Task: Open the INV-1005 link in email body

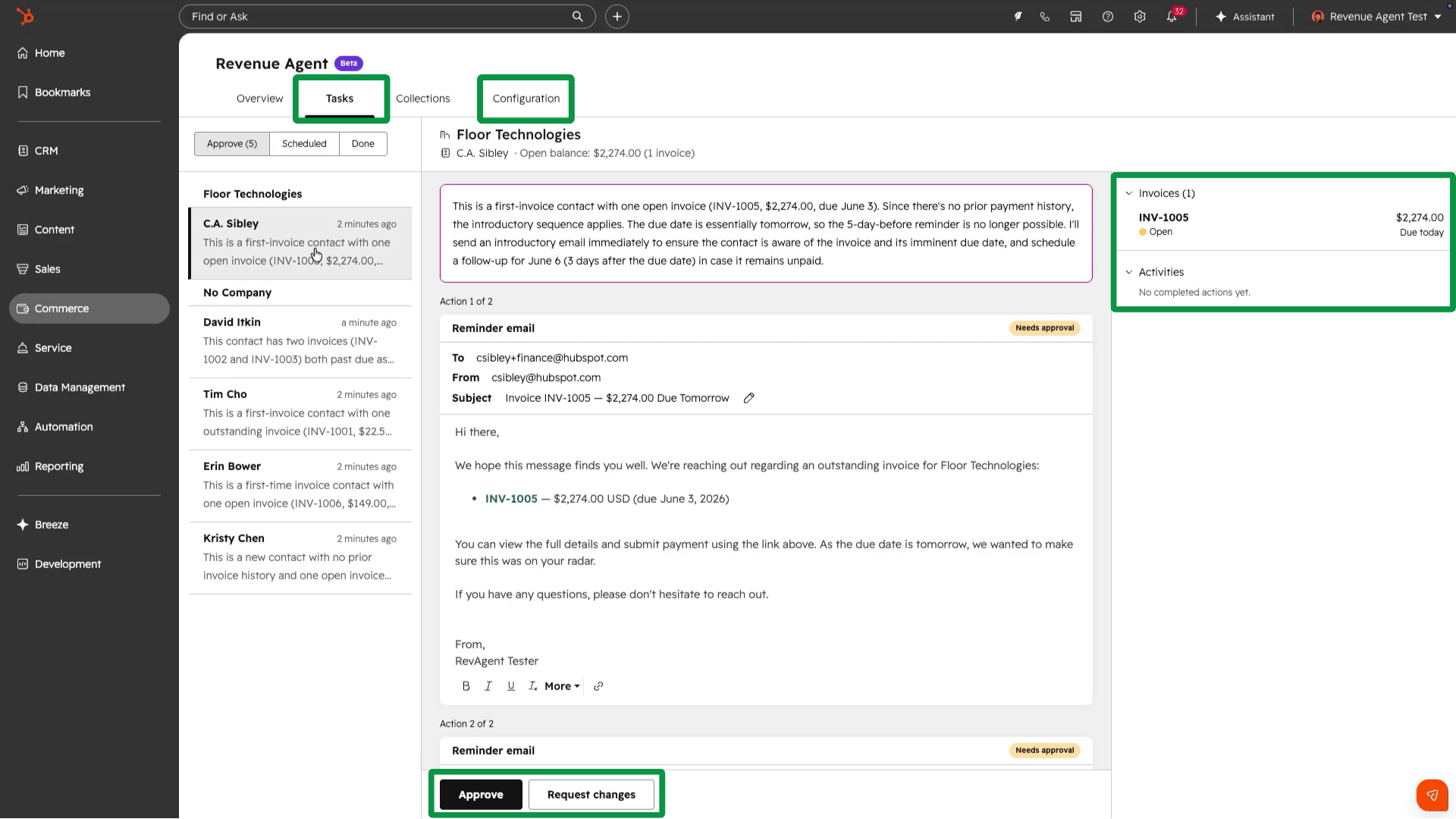Action: coord(511,499)
